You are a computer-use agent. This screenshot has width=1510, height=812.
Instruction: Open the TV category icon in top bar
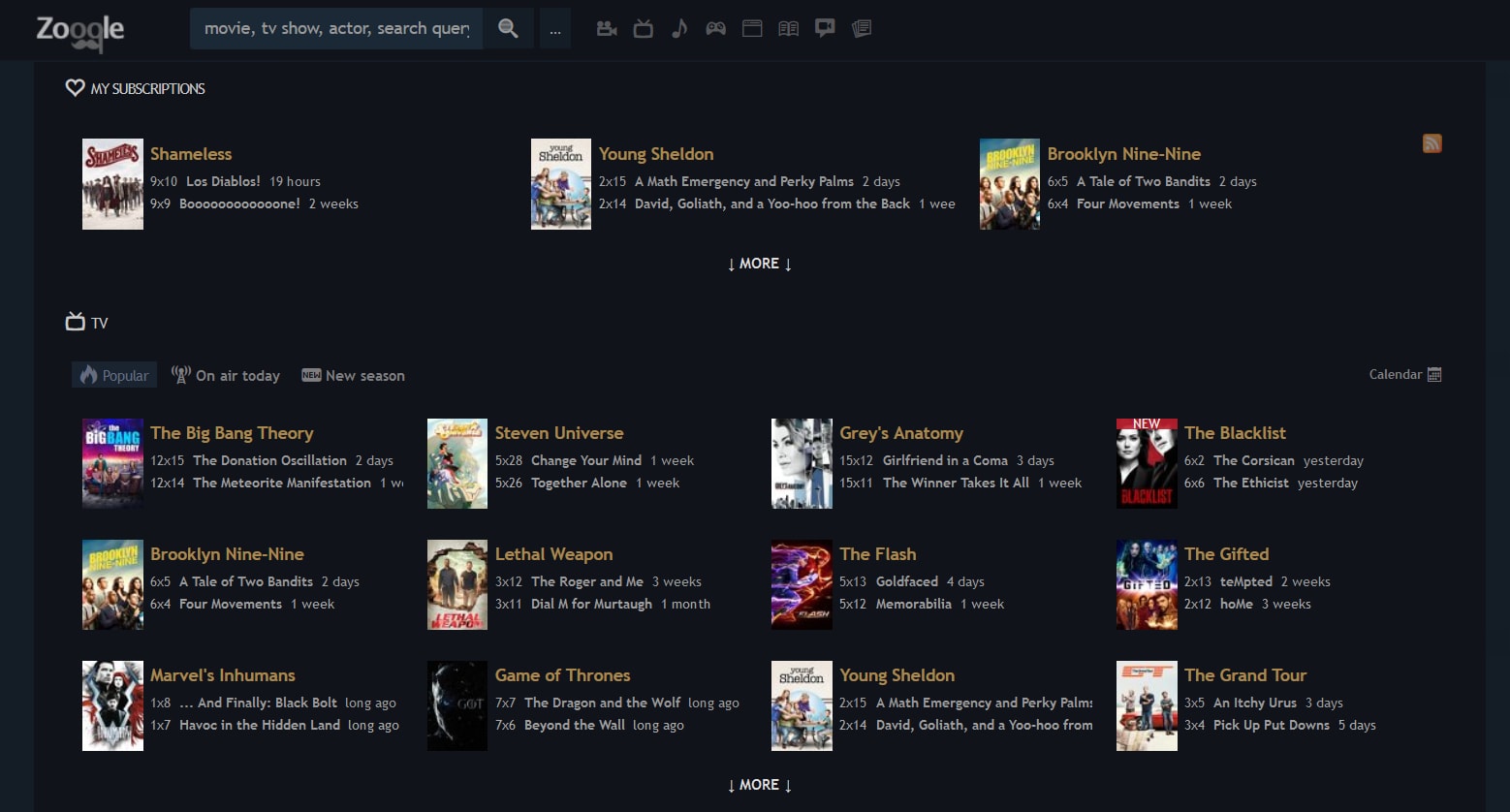coord(643,29)
